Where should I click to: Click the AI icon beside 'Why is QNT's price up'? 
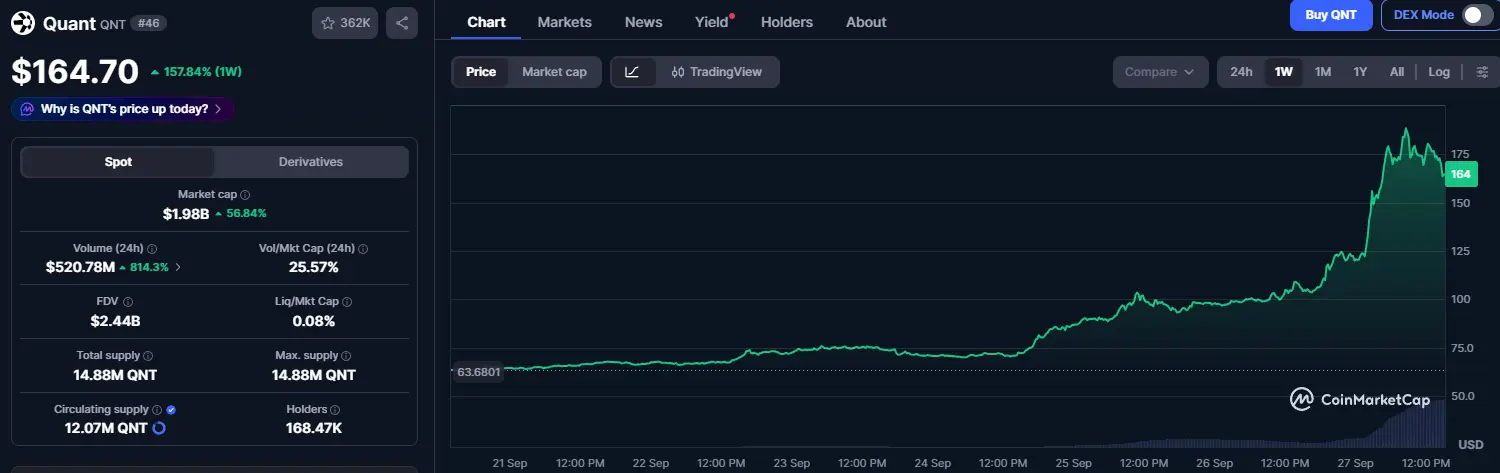28,109
